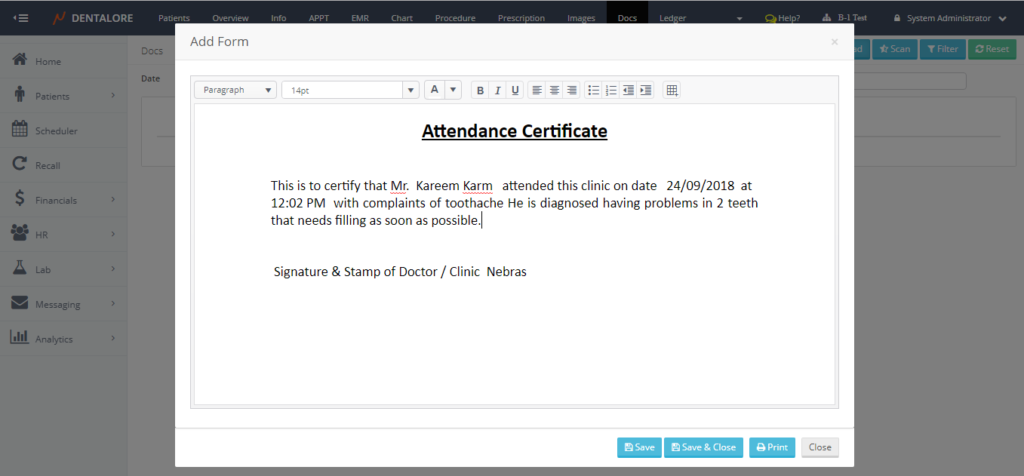Viewport: 1024px width, 476px height.
Task: Insert a numbered list
Action: (x=611, y=90)
